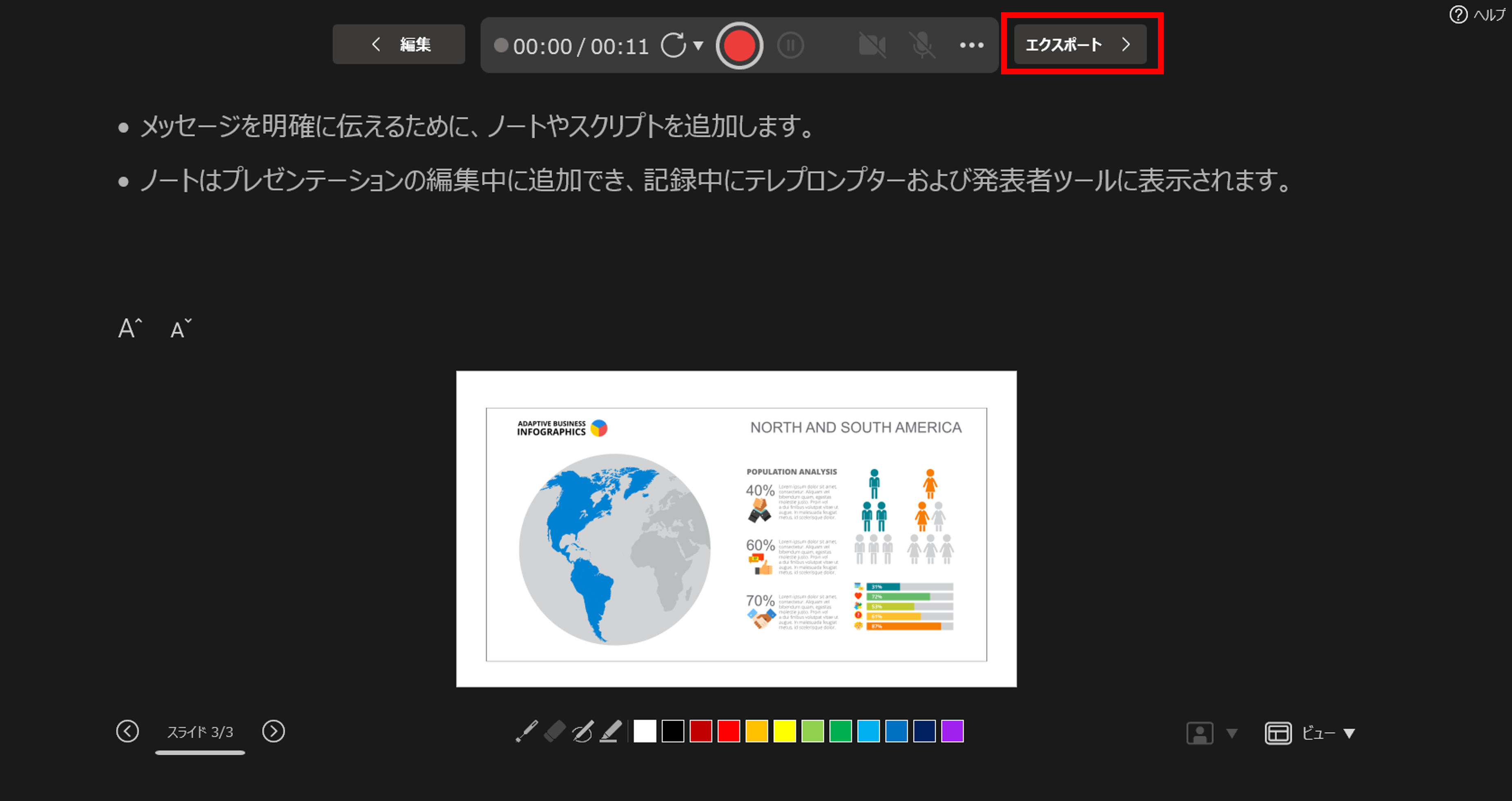The width and height of the screenshot is (1512, 801).
Task: Select the eraser tool
Action: [x=555, y=731]
